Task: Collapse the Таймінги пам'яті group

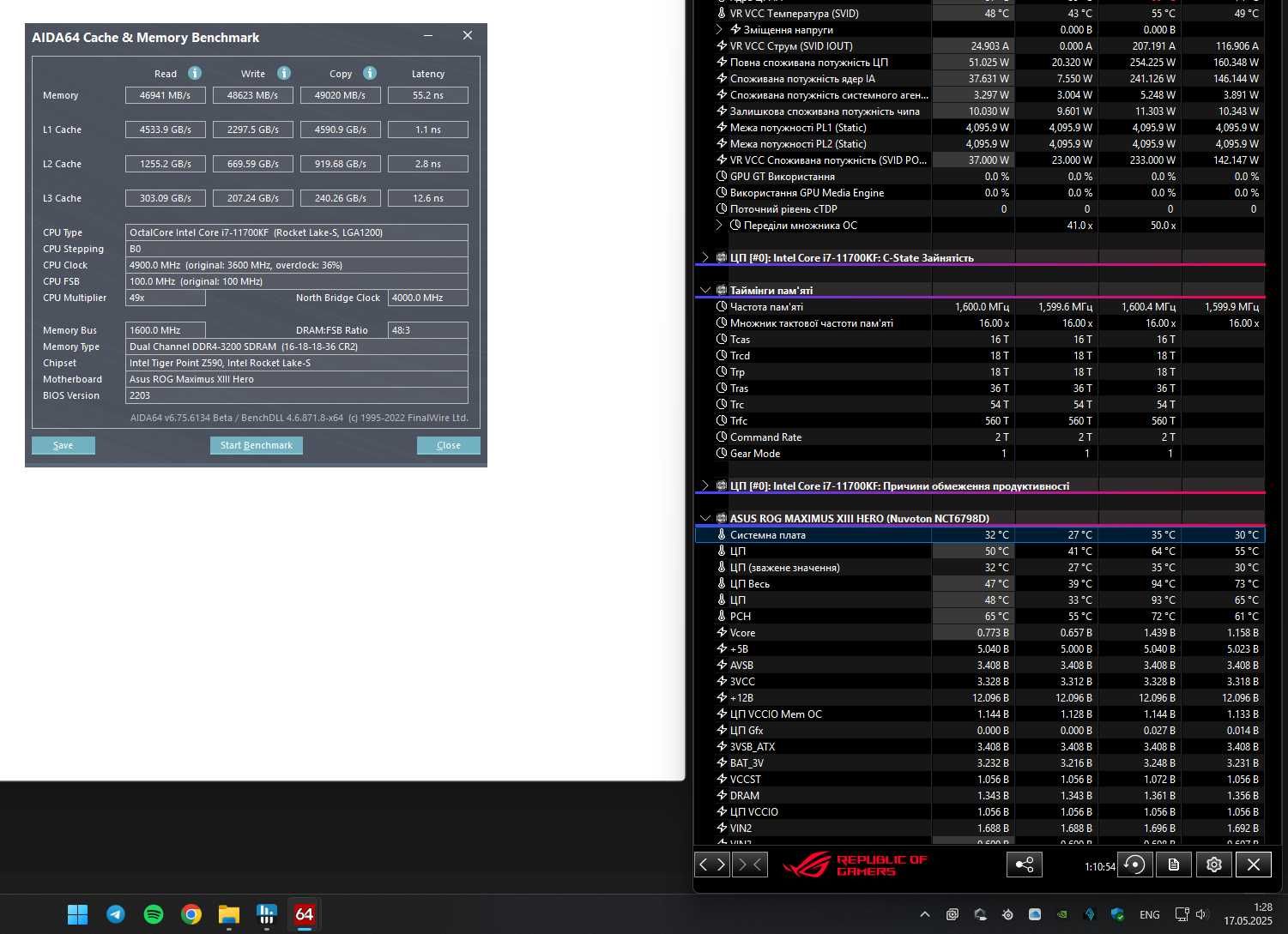Action: point(705,290)
